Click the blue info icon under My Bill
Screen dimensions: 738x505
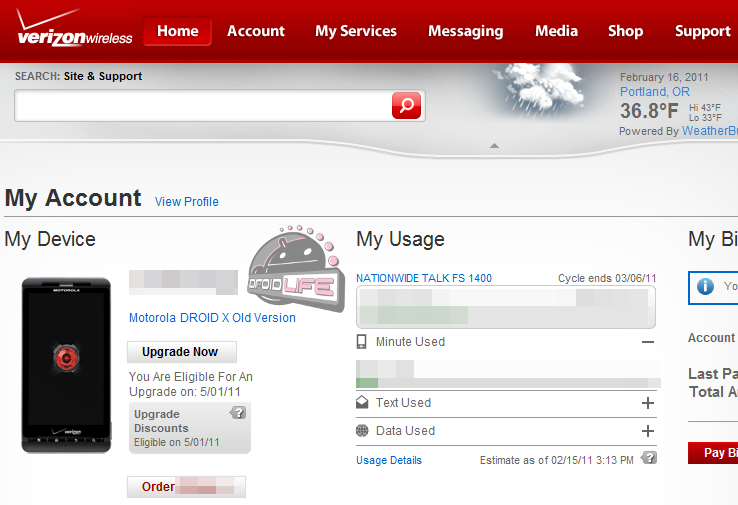click(x=705, y=287)
